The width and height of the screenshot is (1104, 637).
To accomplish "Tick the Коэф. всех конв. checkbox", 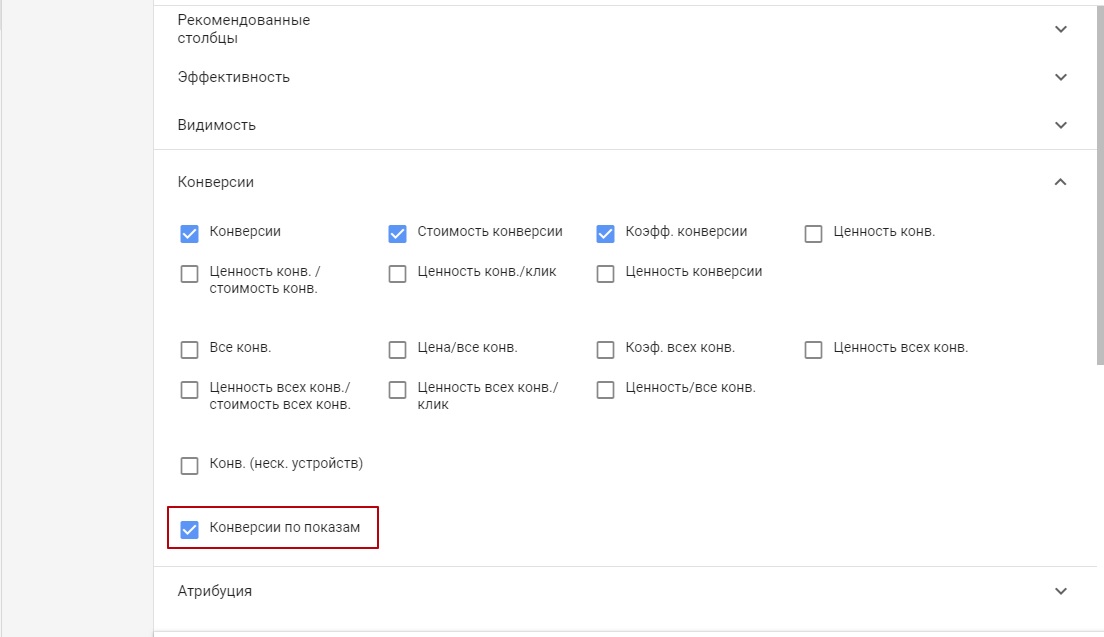I will [606, 350].
